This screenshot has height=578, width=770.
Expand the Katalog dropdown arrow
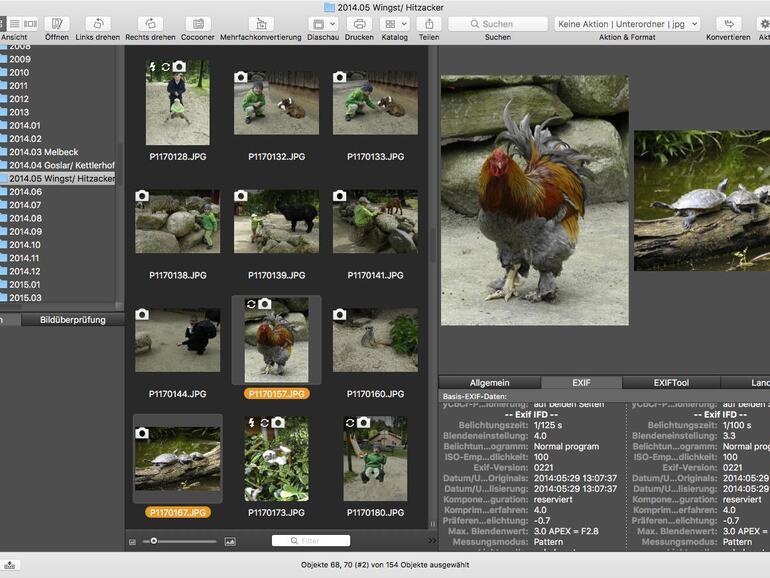click(x=404, y=24)
